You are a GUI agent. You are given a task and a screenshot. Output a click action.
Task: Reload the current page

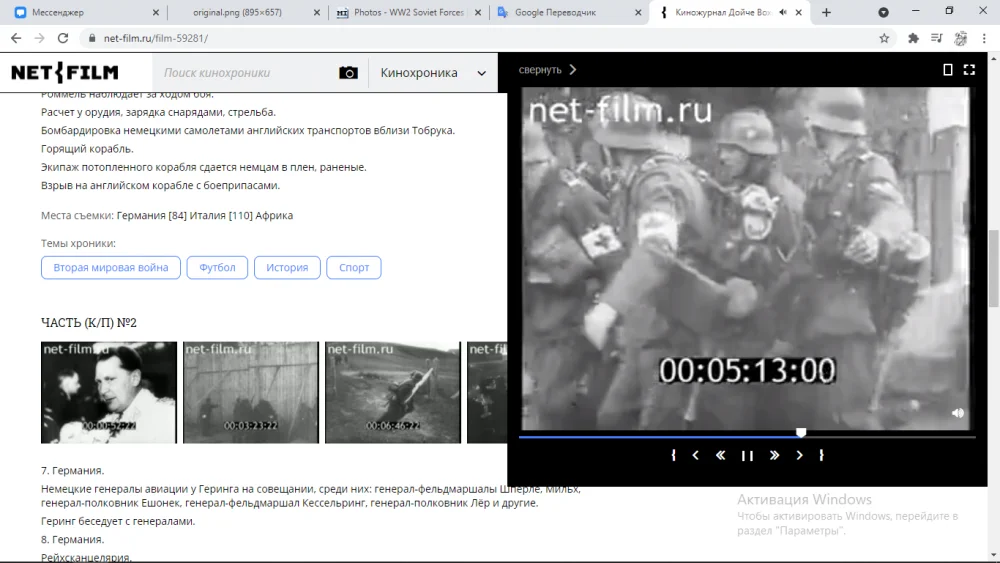(62, 38)
